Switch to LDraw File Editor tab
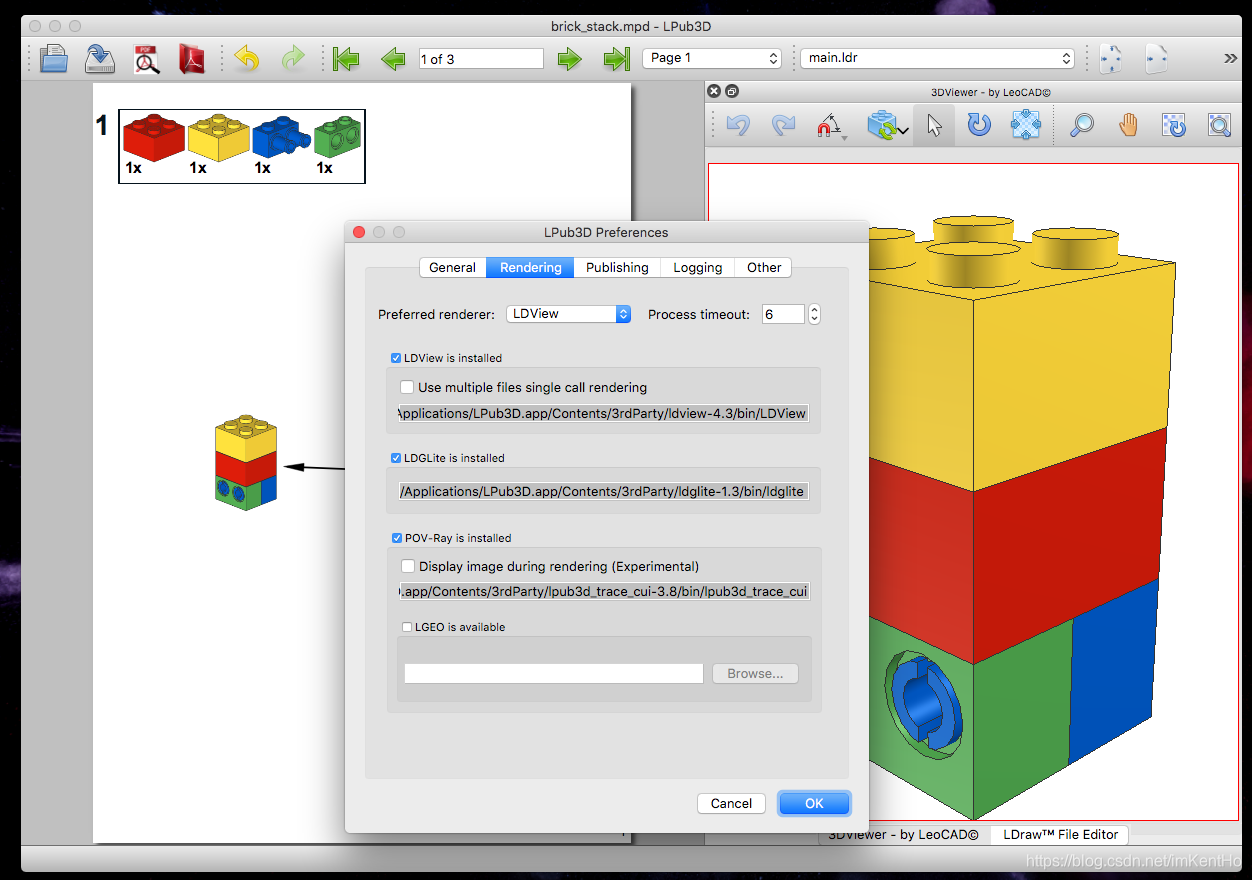1252x880 pixels. pyautogui.click(x=1060, y=834)
